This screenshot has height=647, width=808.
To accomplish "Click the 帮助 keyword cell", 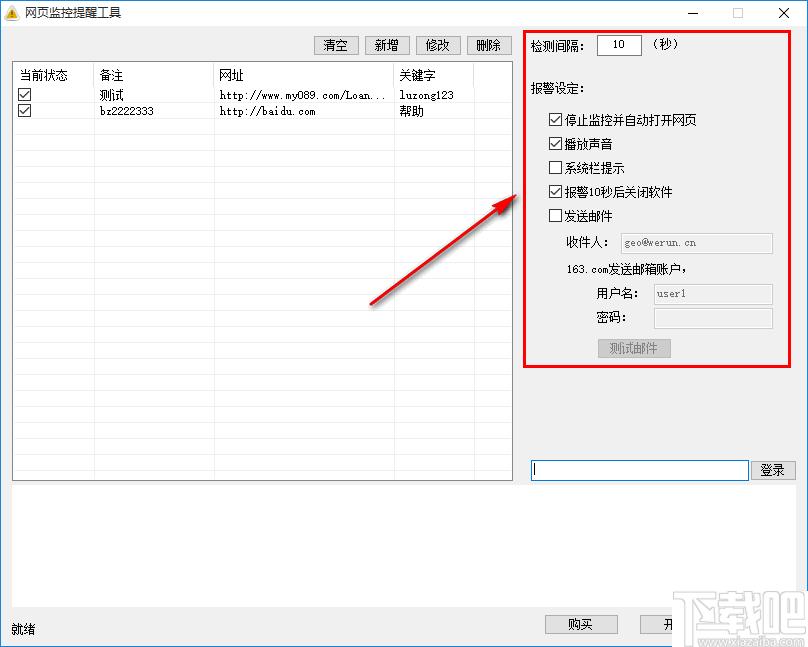I will (433, 111).
